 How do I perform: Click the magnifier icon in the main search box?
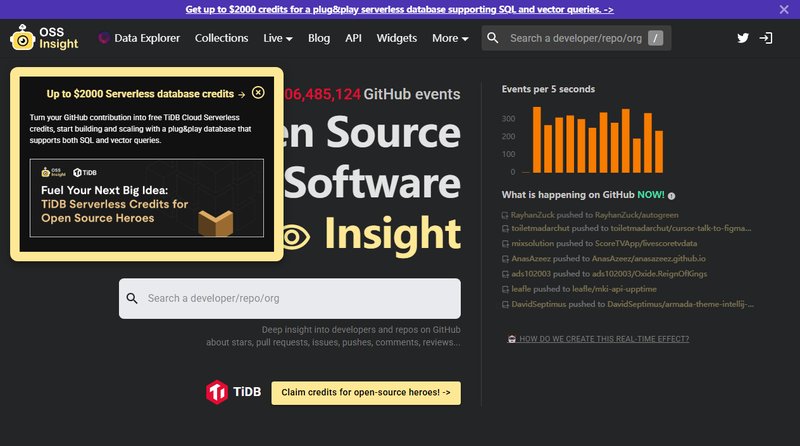[132, 299]
